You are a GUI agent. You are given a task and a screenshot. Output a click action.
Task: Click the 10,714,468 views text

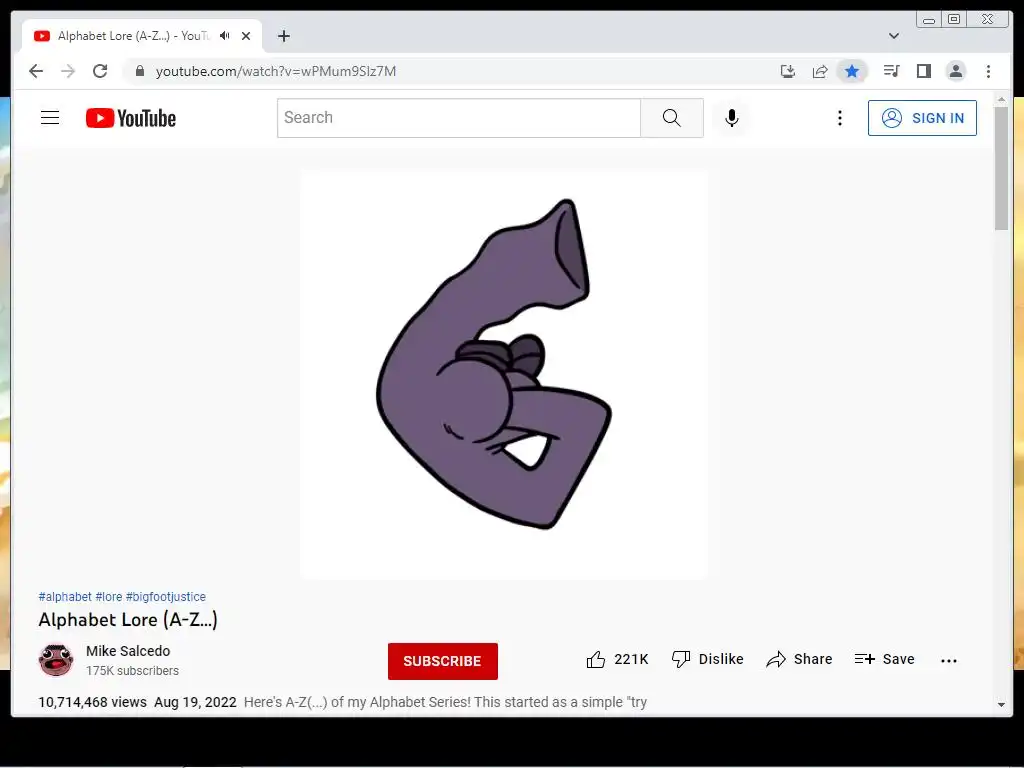[92, 702]
